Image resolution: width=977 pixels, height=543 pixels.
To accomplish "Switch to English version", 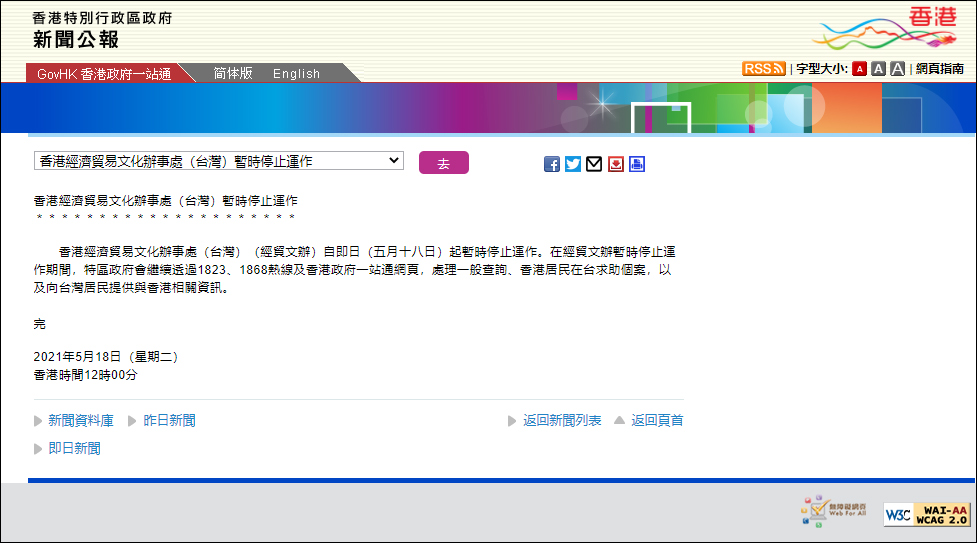I will point(296,74).
